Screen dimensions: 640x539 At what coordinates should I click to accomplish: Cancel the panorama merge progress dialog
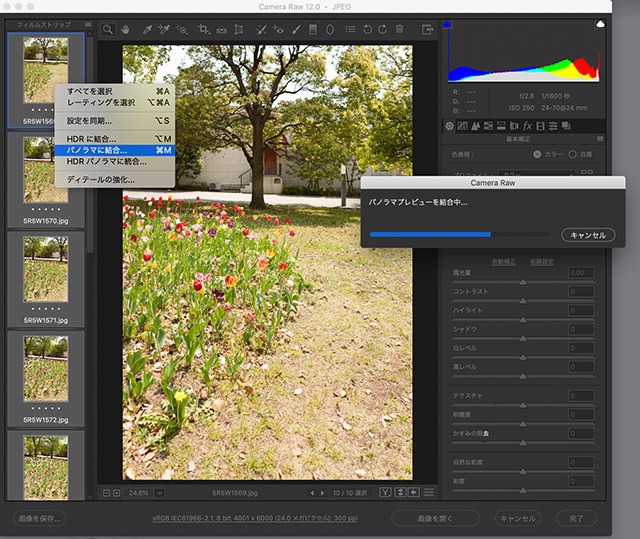point(588,235)
